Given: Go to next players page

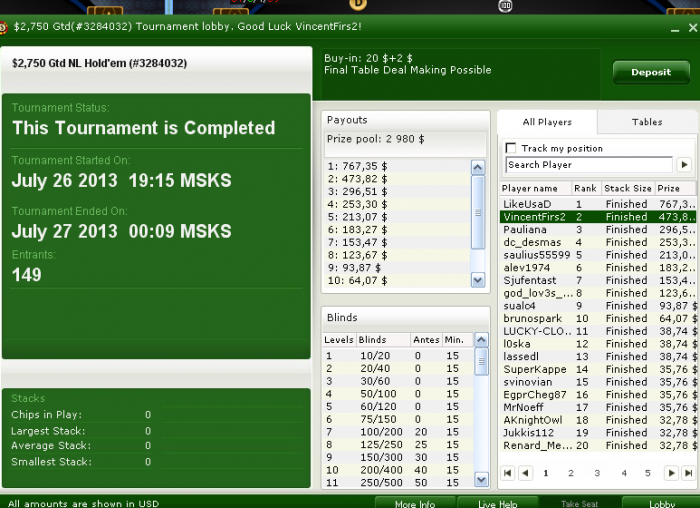Looking at the screenshot, I should [671, 473].
